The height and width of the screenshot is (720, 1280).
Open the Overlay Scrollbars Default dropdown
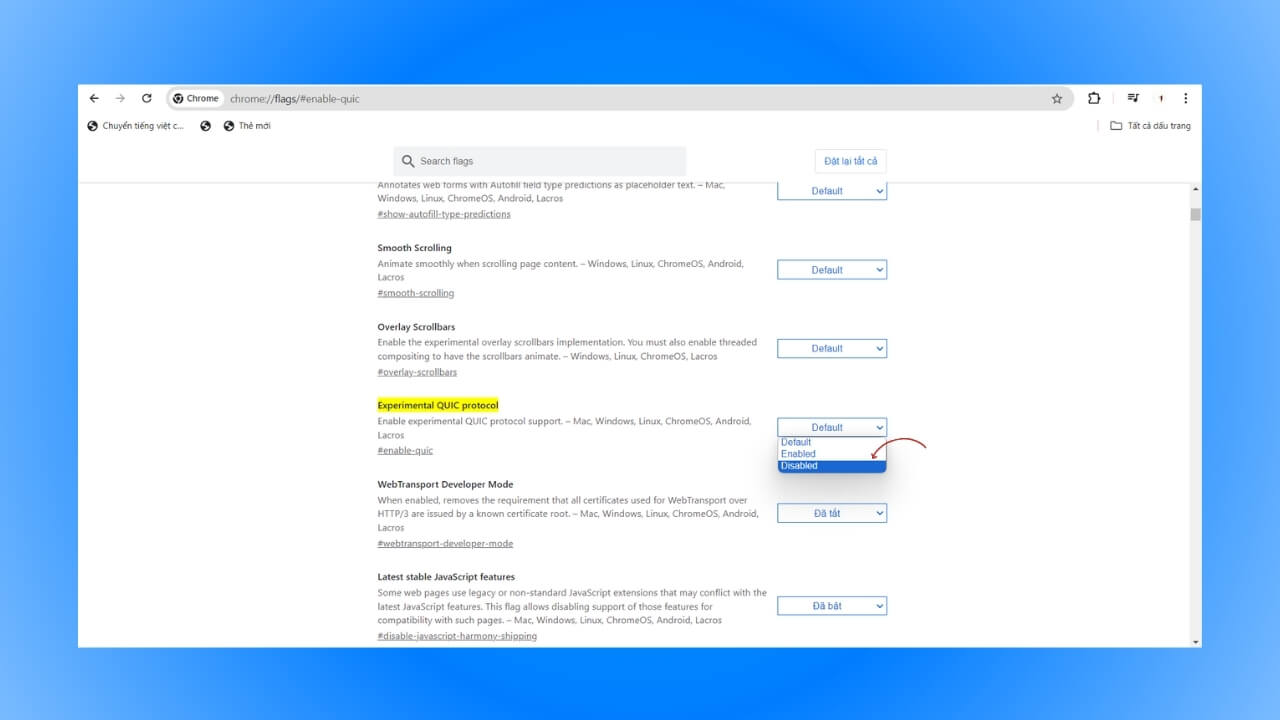point(832,349)
